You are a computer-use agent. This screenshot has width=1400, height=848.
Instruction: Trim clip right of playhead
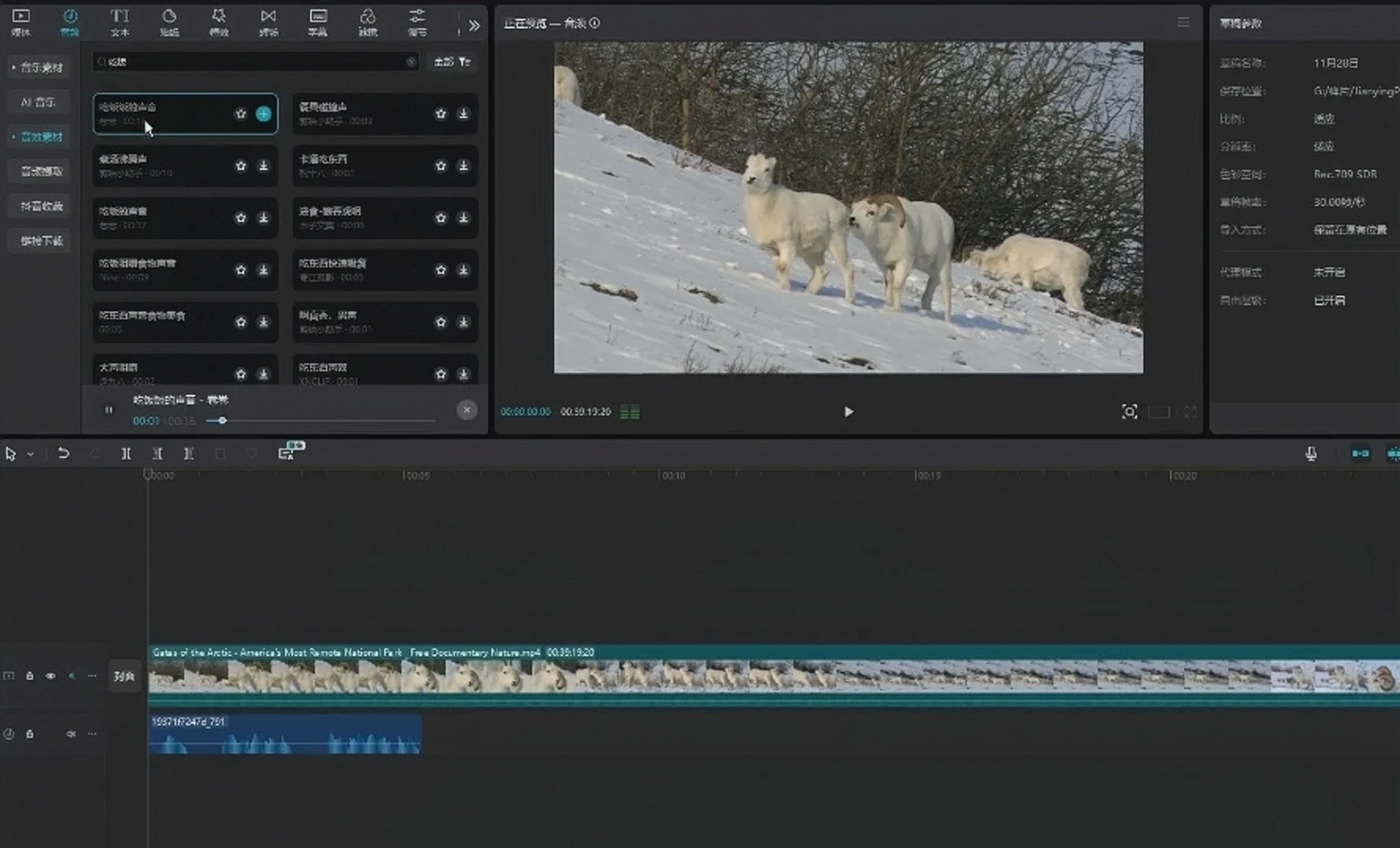click(x=188, y=454)
